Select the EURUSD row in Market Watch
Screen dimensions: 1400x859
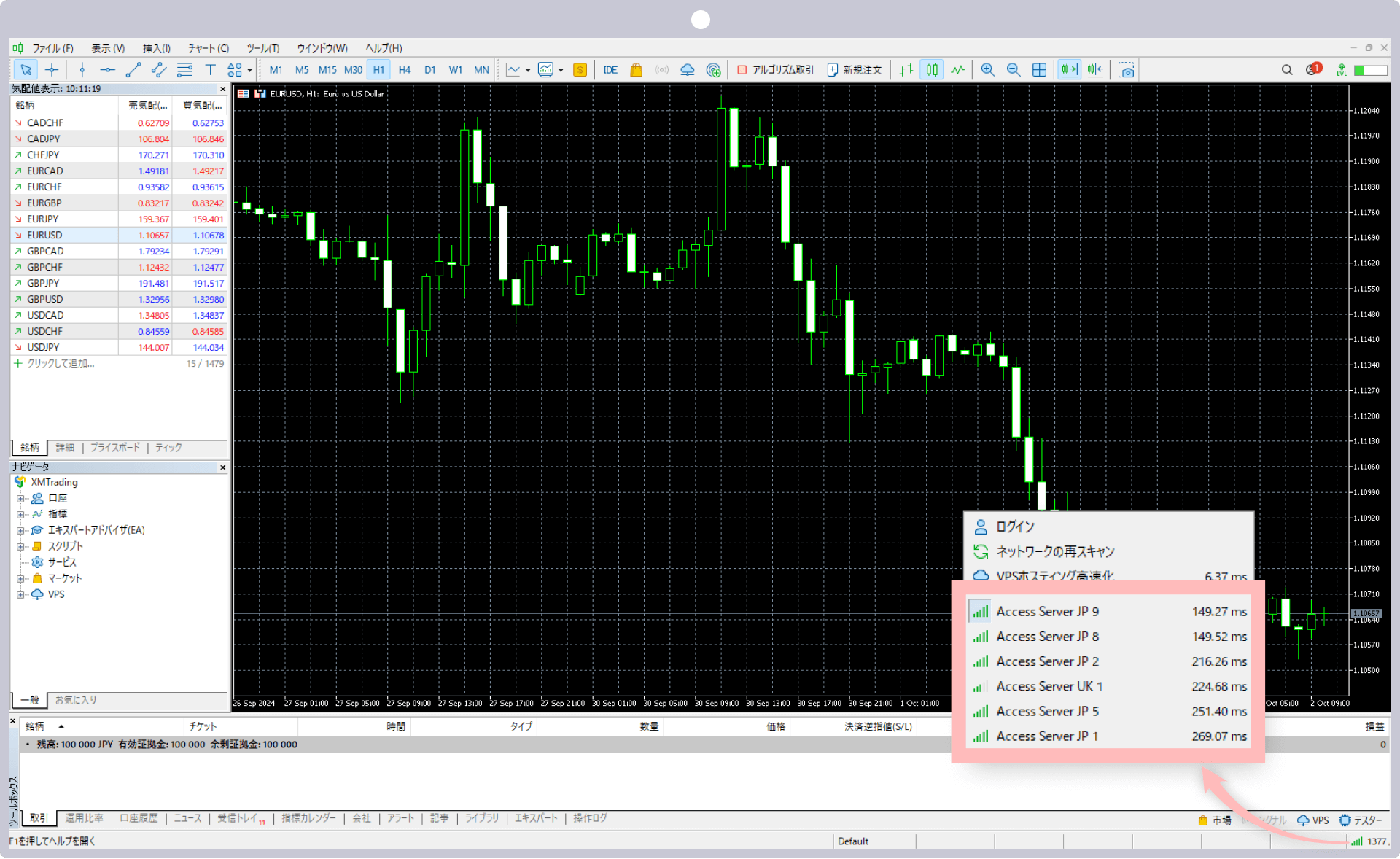(x=119, y=236)
